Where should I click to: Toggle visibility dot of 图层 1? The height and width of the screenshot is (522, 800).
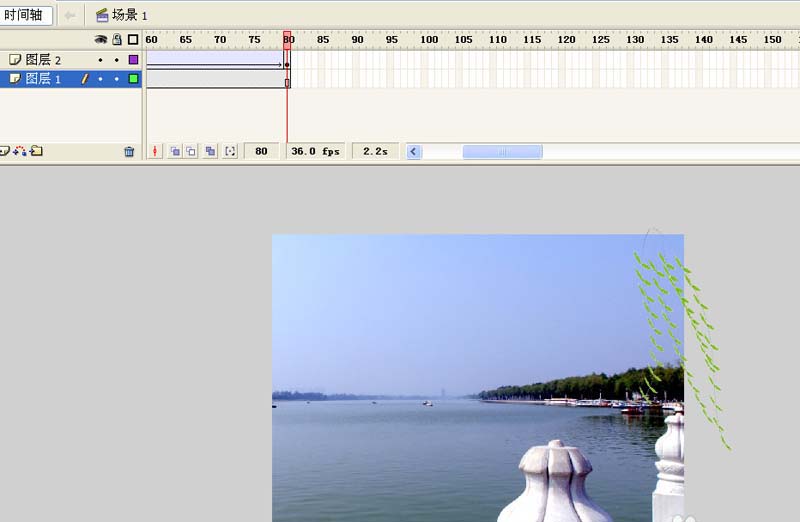pyautogui.click(x=101, y=79)
